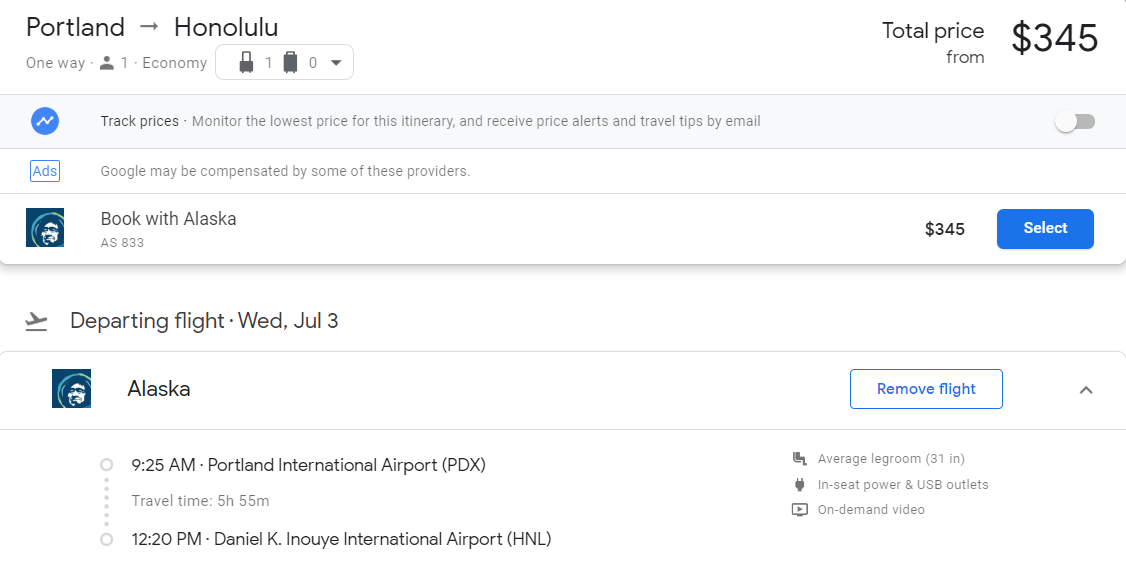
Task: Collapse the Alaska flight details chevron
Action: (x=1086, y=390)
